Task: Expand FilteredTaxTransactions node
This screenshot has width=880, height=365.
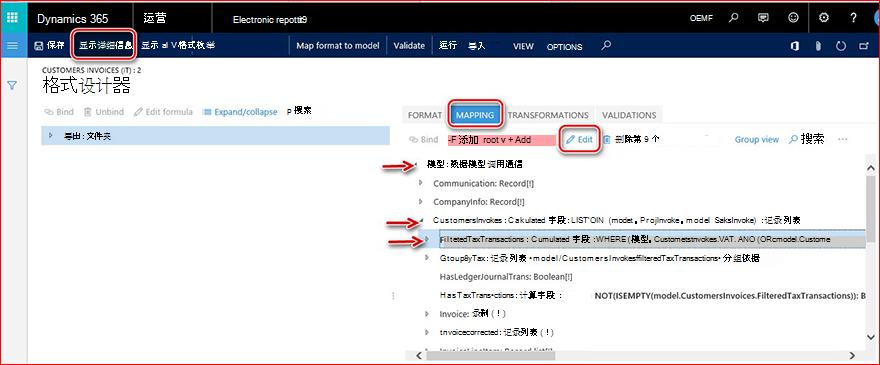Action: click(x=427, y=239)
